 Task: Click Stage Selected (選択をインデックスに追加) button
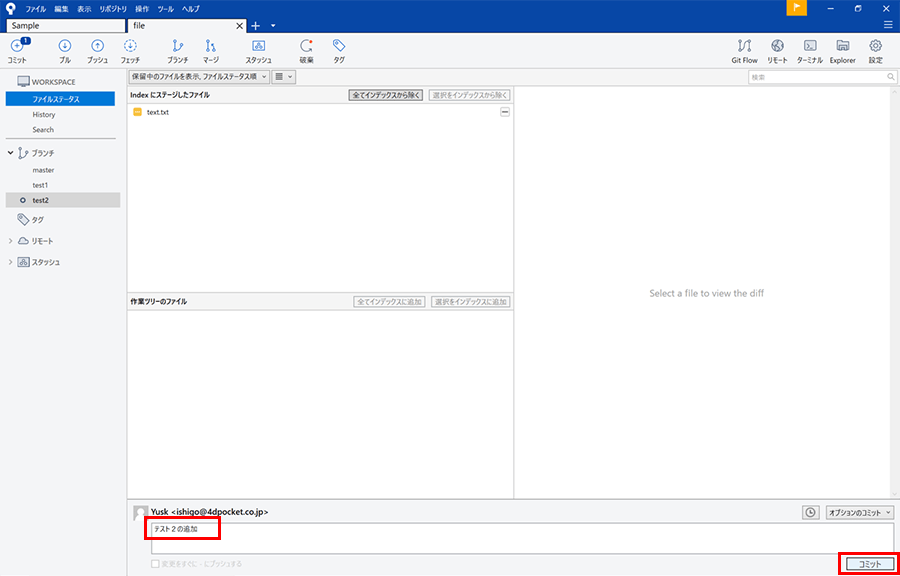tap(471, 302)
